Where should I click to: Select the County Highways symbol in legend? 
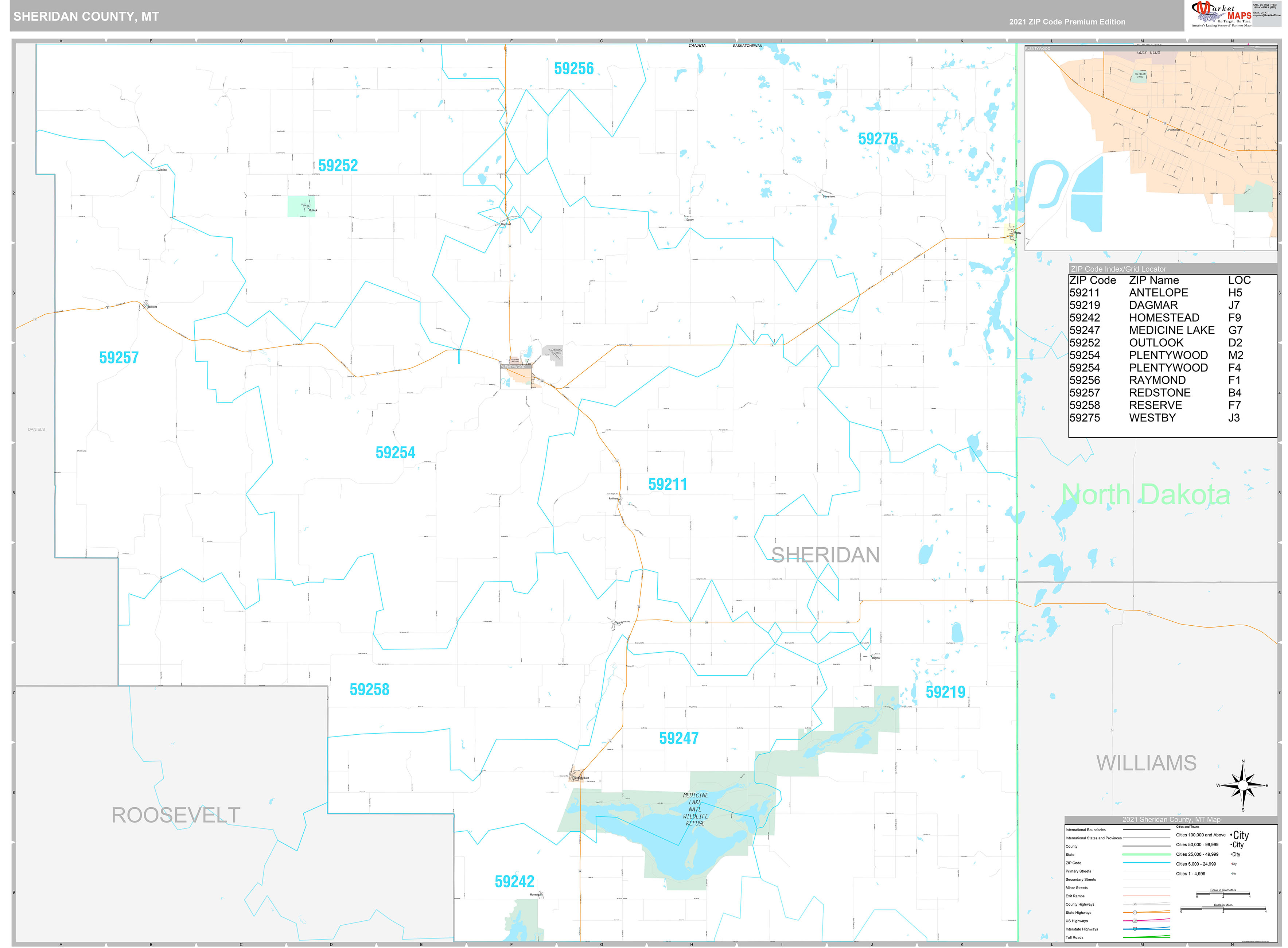click(1135, 904)
